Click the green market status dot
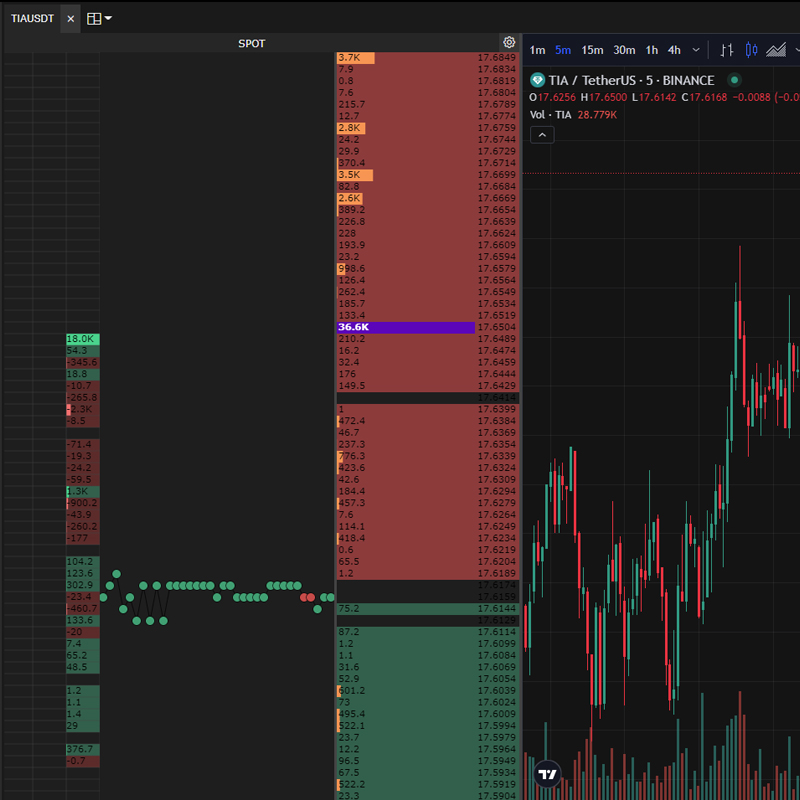800x800 pixels. point(734,80)
